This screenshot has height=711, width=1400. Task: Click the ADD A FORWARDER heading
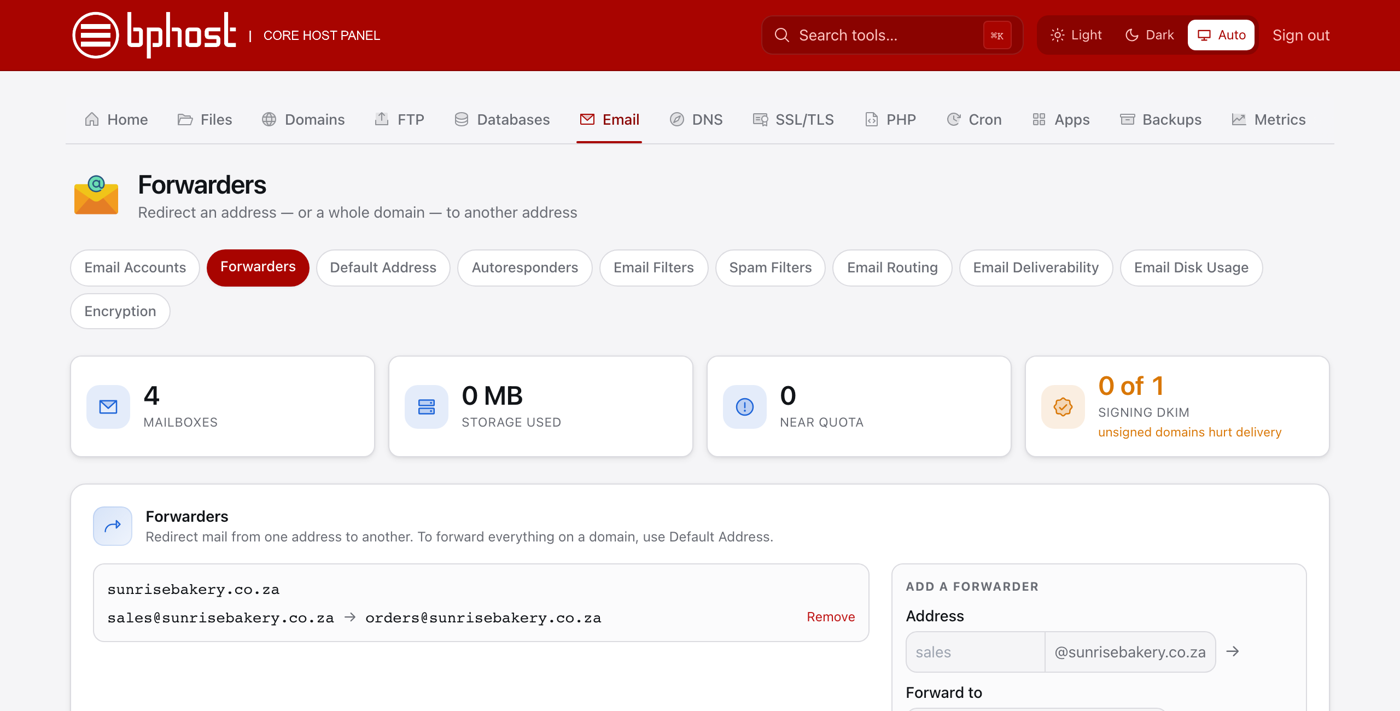point(972,587)
